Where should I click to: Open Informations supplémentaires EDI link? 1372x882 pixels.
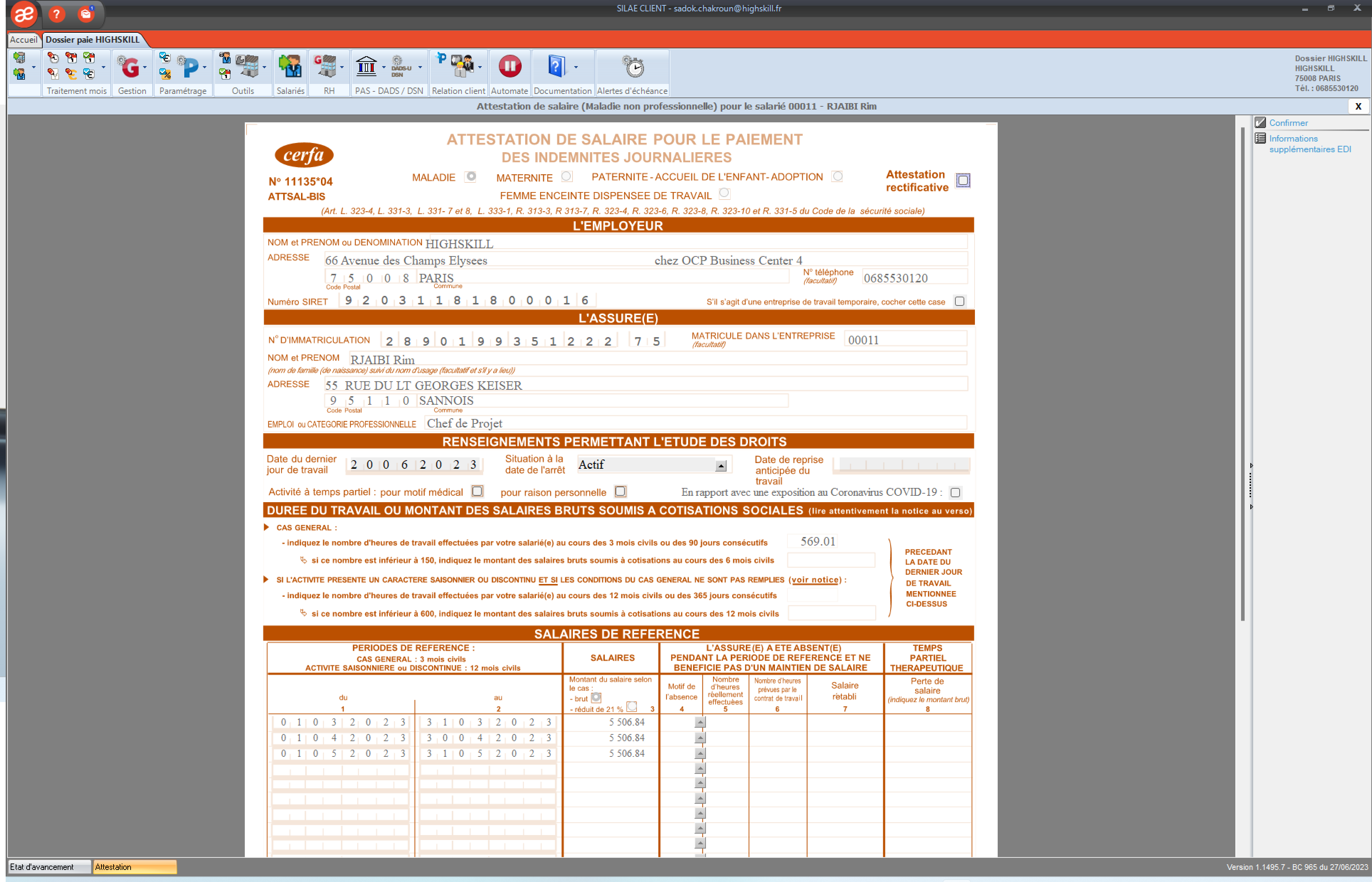pos(1310,144)
